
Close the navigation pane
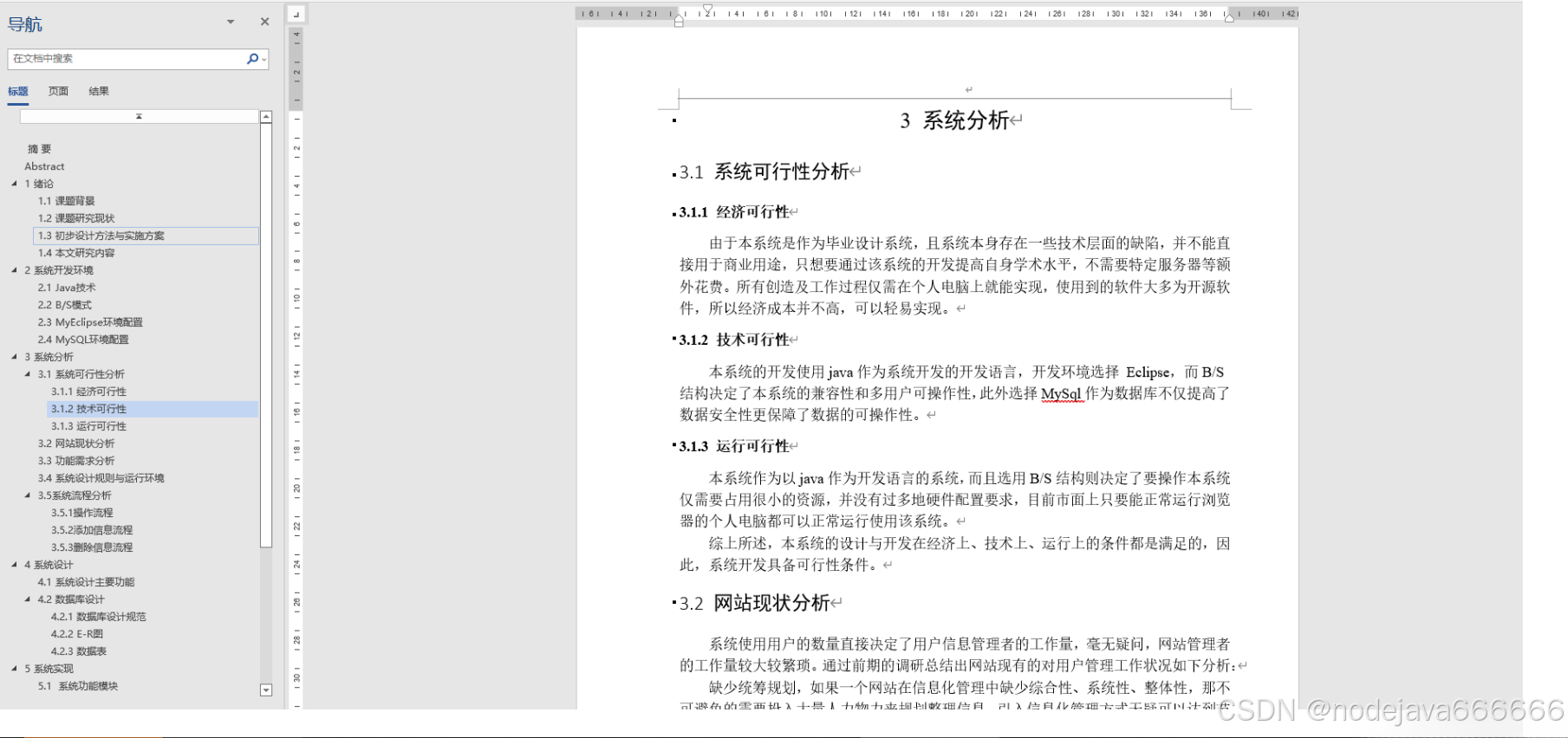264,22
